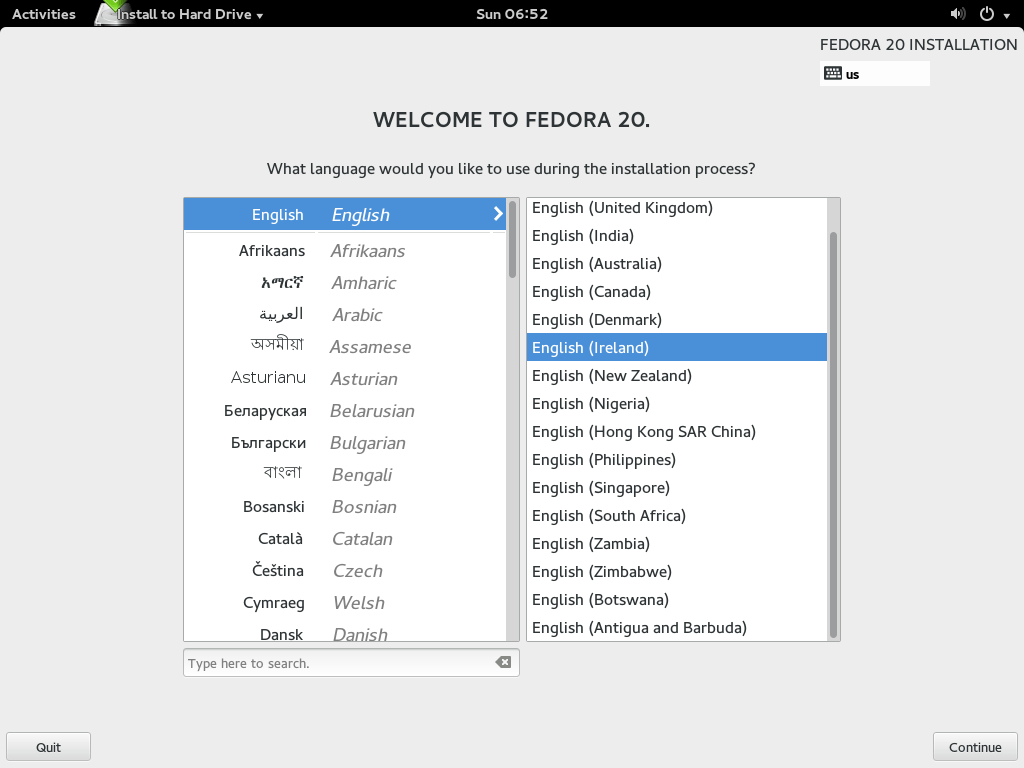This screenshot has width=1024, height=768.
Task: Select Bengali in the language list
Action: point(345,475)
